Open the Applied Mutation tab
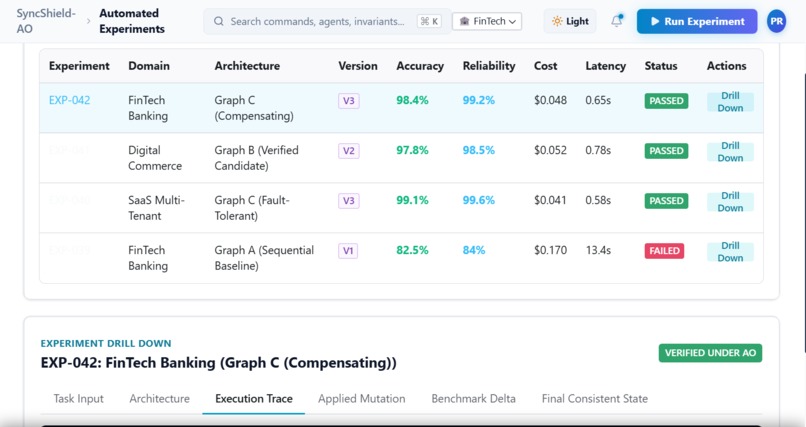Image resolution: width=806 pixels, height=427 pixels. click(361, 399)
